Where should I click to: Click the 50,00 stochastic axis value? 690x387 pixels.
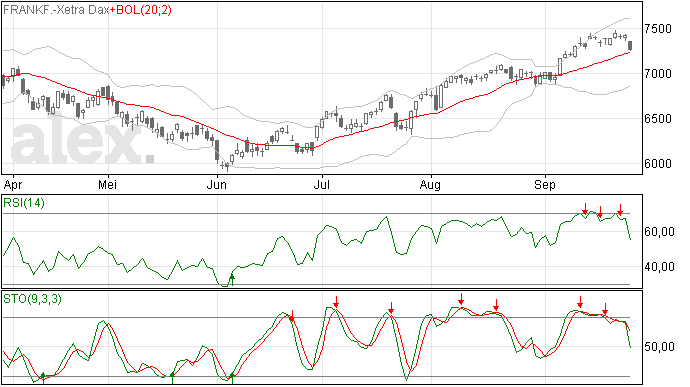click(x=659, y=347)
